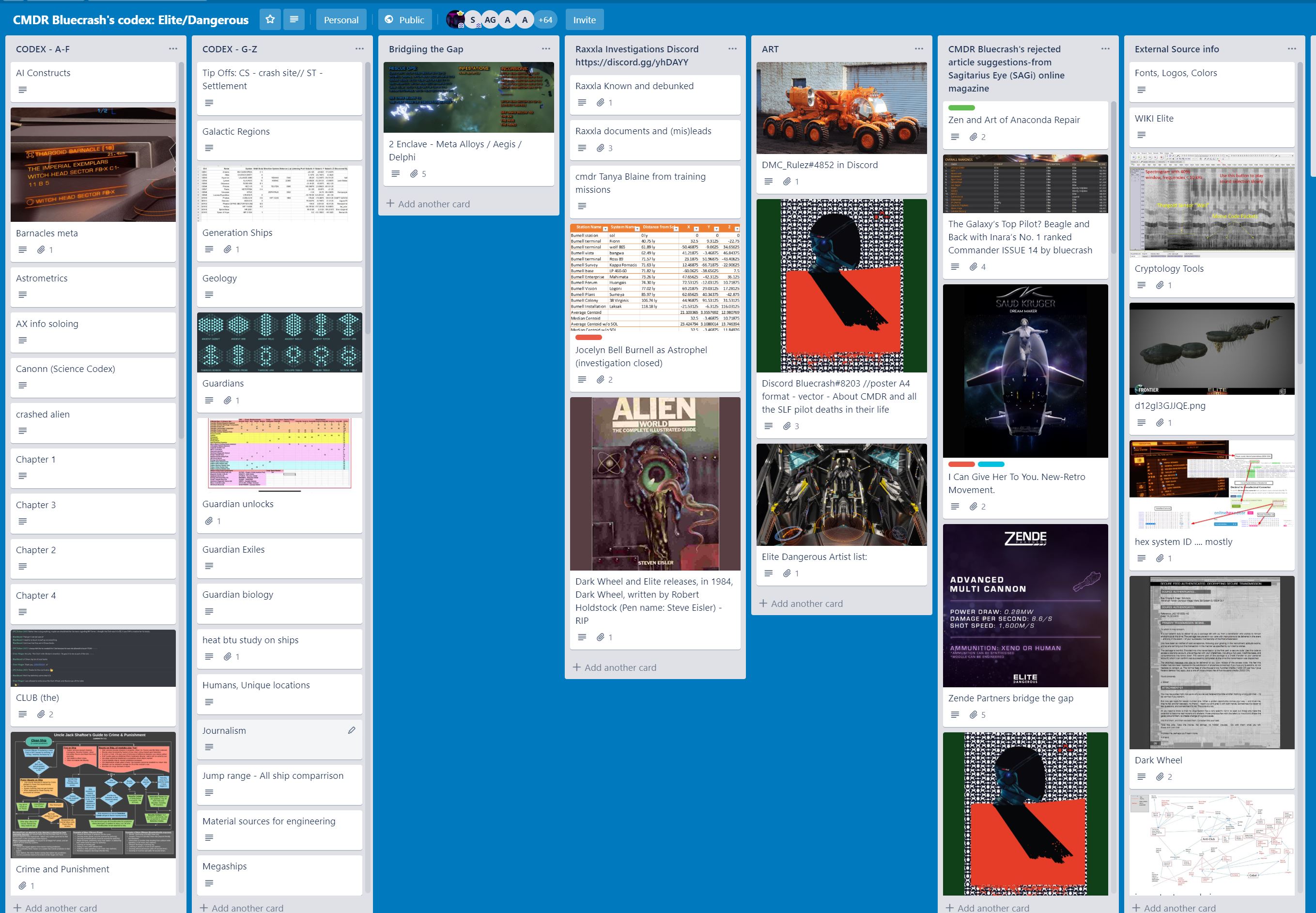
Task: Open the Chapter 3 card
Action: [x=93, y=513]
